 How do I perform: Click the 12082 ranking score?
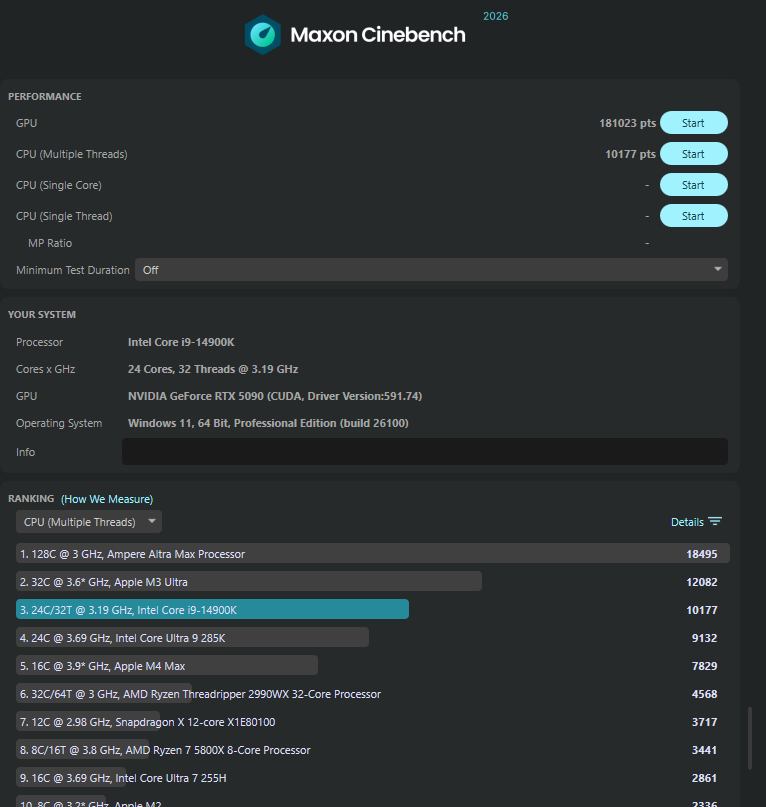click(702, 582)
